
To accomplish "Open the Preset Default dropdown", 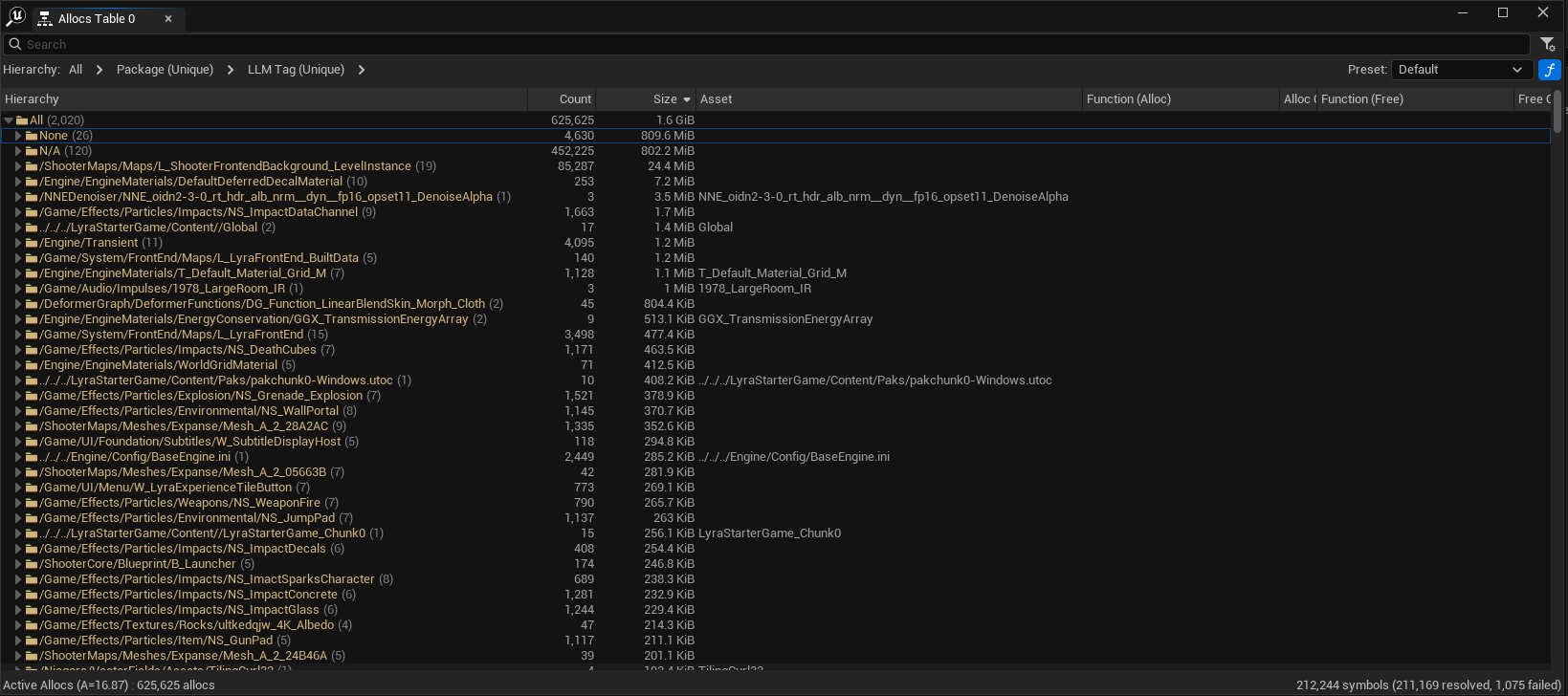I will click(x=1459, y=70).
